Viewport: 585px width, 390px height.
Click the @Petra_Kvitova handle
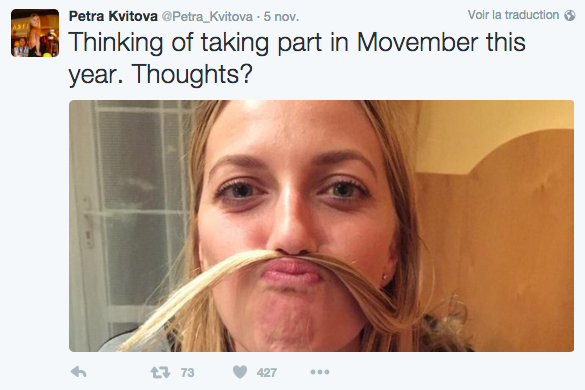coord(207,16)
